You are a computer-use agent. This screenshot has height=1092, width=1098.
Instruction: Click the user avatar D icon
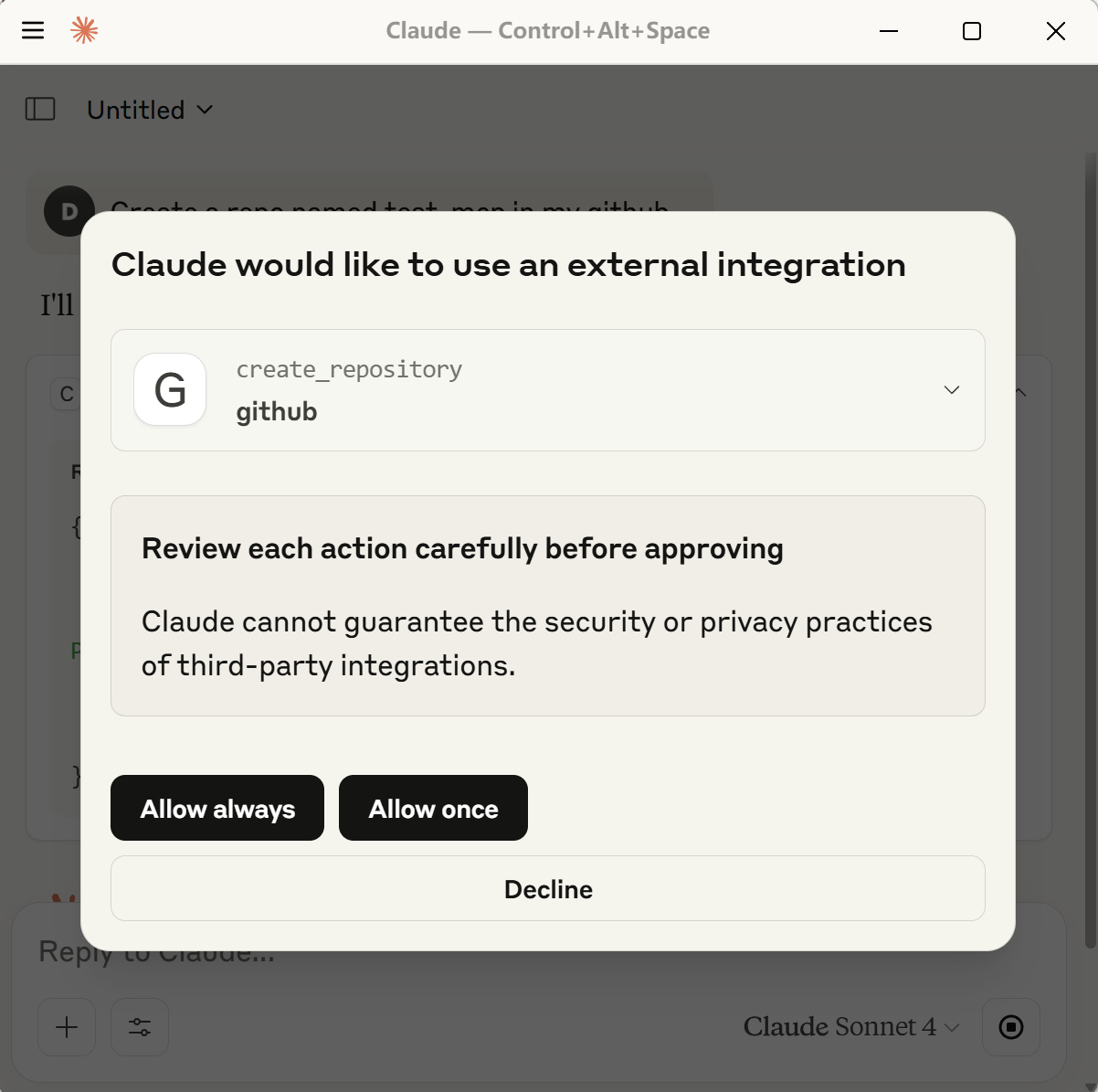pyautogui.click(x=69, y=211)
